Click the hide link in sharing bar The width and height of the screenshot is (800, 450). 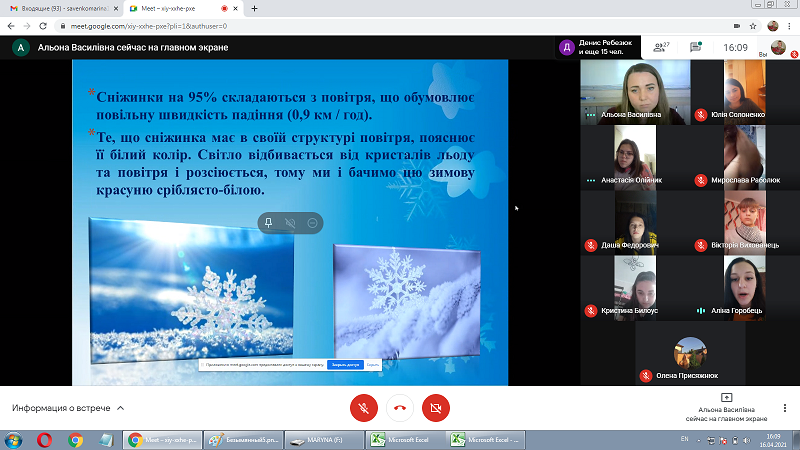(x=373, y=365)
